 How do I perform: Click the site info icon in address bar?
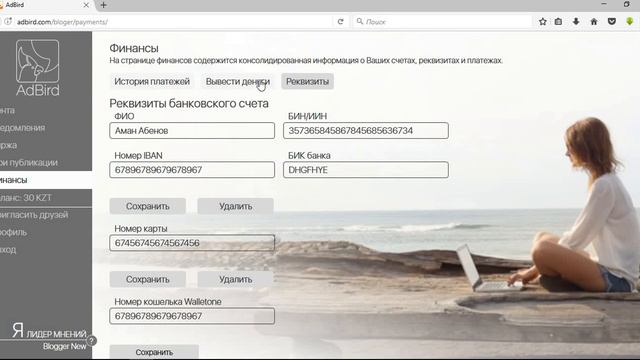point(7,22)
